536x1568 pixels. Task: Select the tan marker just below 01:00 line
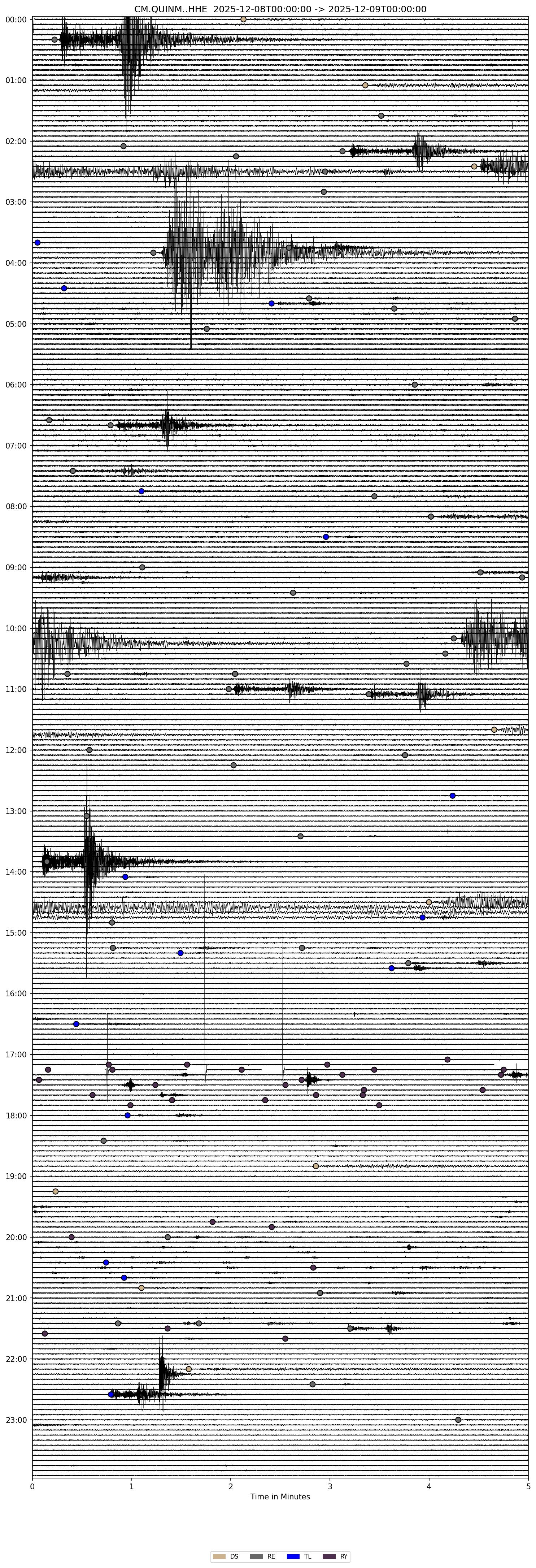(x=365, y=85)
